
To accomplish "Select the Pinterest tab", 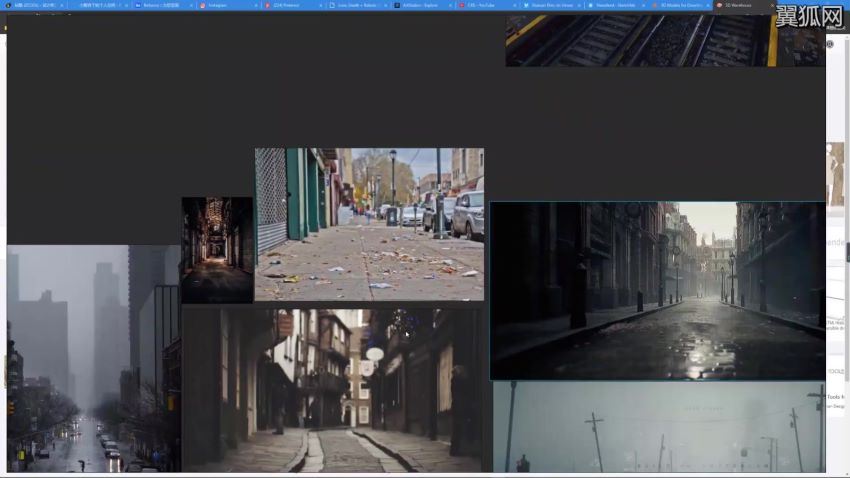I will [x=290, y=5].
